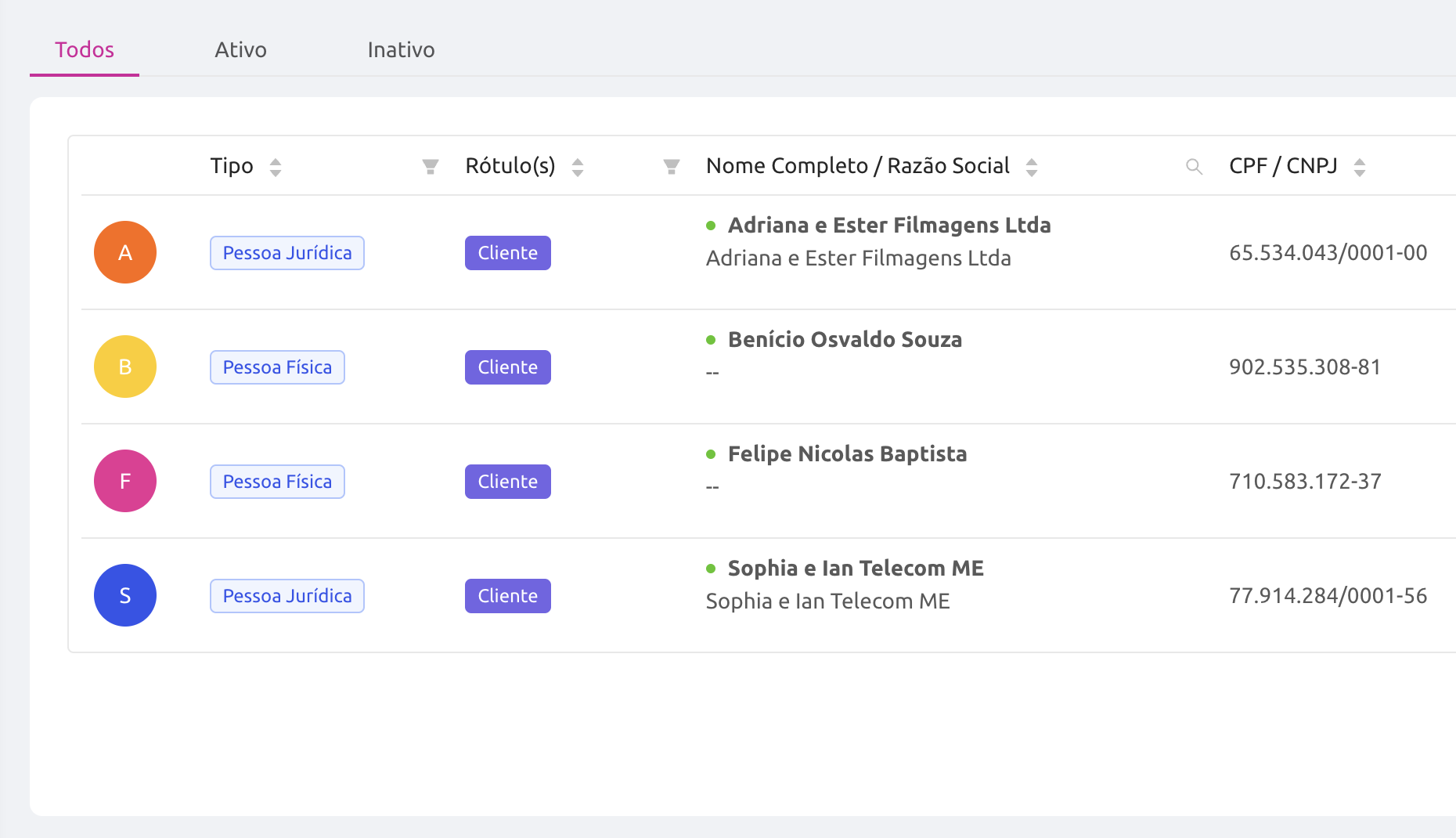Open the Tipo column filter icon
Screen dimensions: 1456x838
click(x=430, y=167)
